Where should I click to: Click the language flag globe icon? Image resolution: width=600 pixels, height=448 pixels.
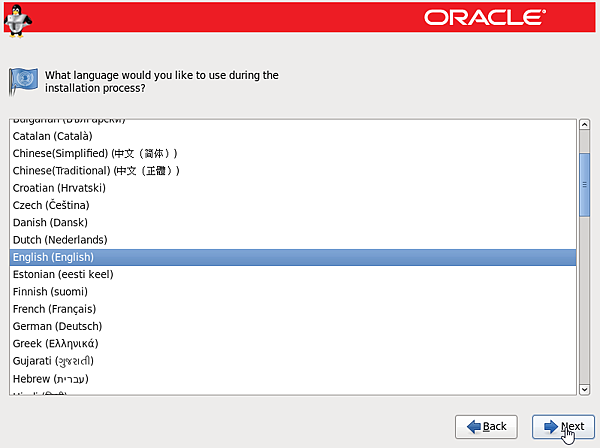point(22,81)
